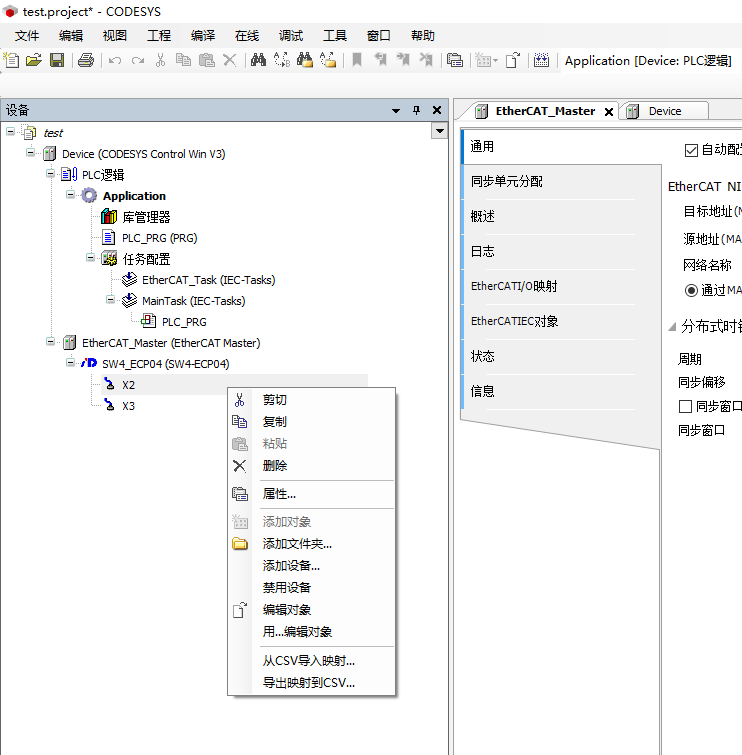Collapse the 任务配置 node

click(x=91, y=258)
